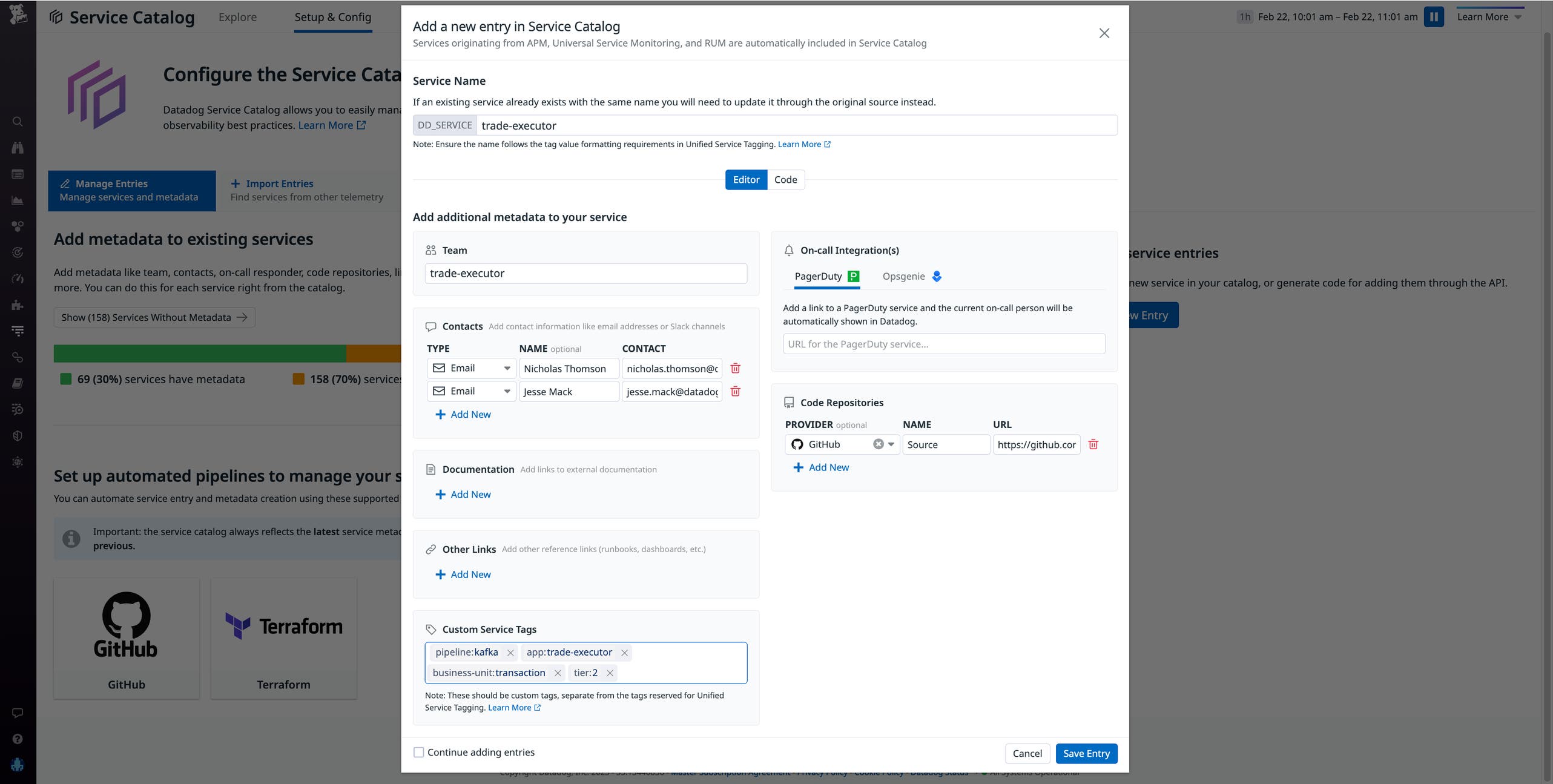This screenshot has width=1553, height=784.
Task: Open the puzzle-piece integrations sidebar icon
Action: click(x=18, y=305)
